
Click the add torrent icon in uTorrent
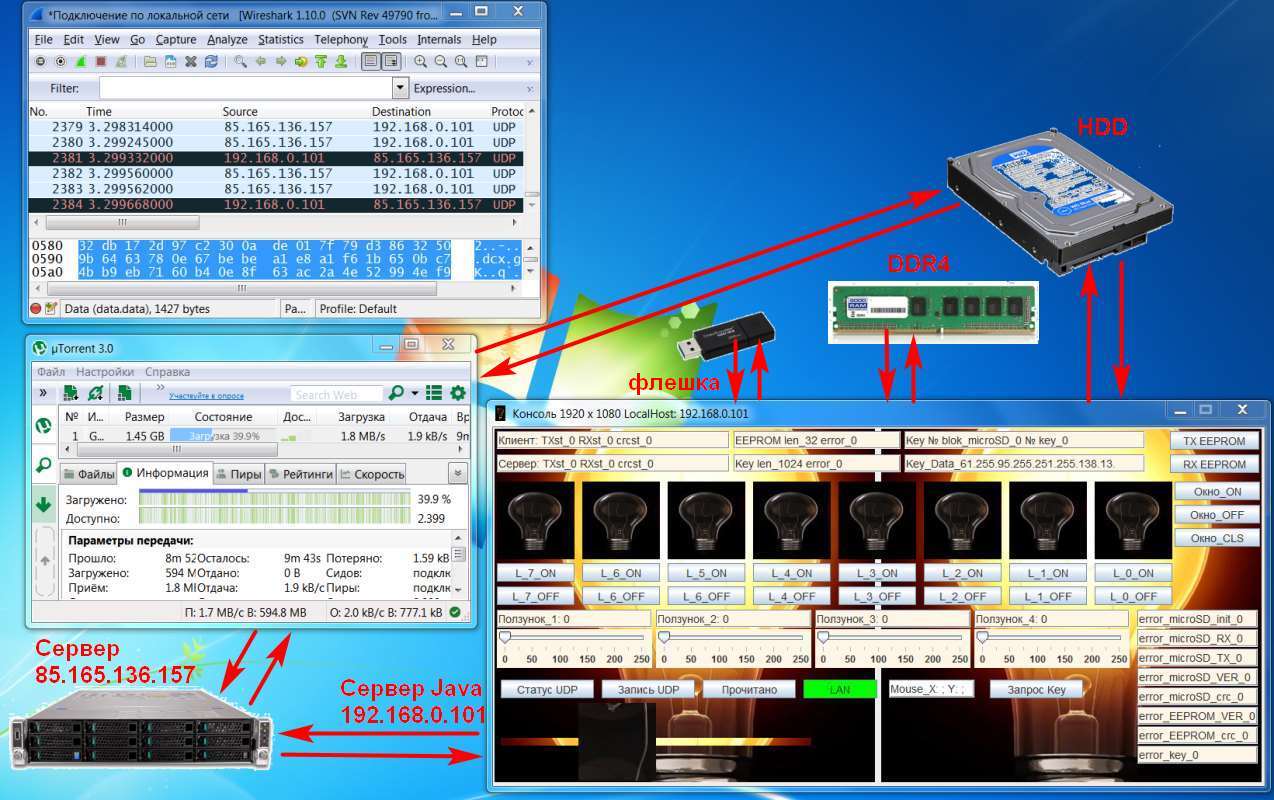[71, 393]
